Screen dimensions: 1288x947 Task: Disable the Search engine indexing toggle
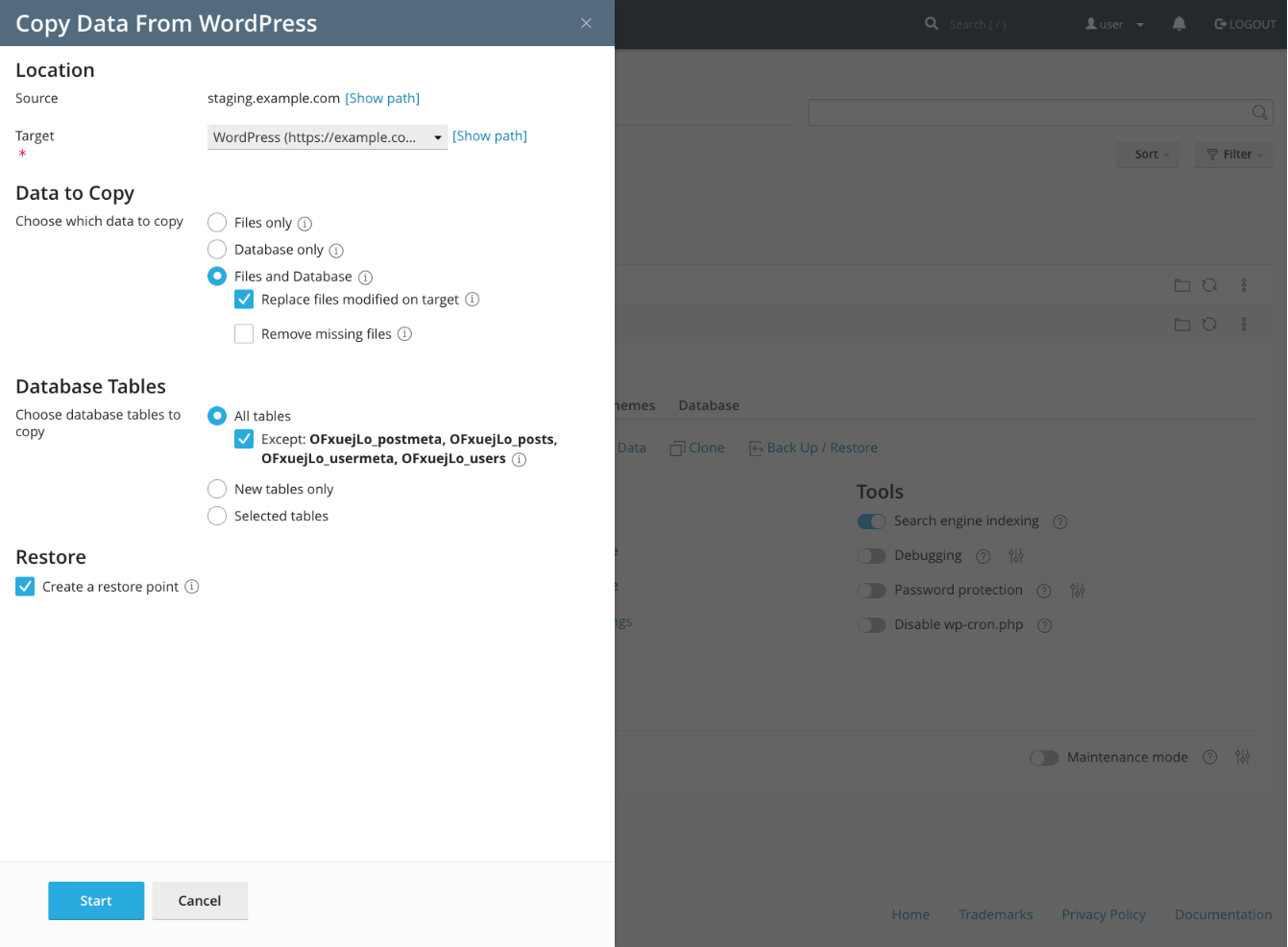[871, 521]
